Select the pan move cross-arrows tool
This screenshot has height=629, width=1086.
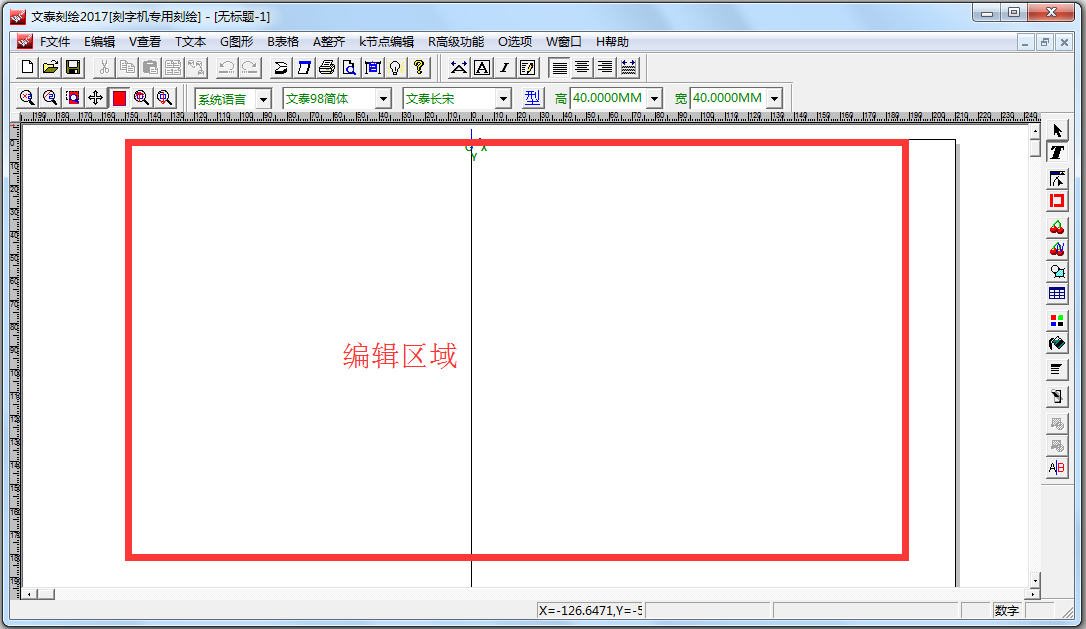click(96, 98)
